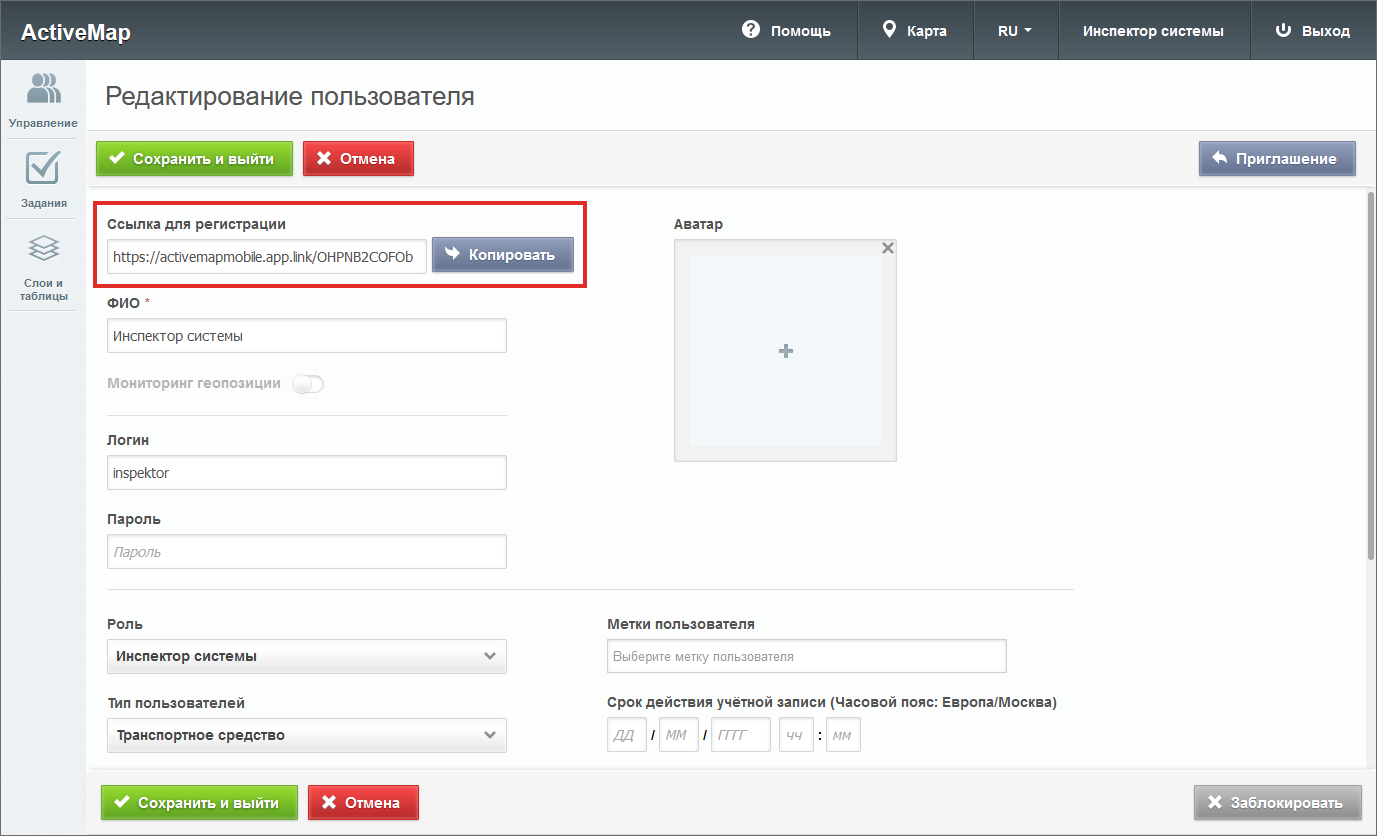Image resolution: width=1377 pixels, height=836 pixels.
Task: Open Карта via the map pin icon
Action: pos(889,30)
